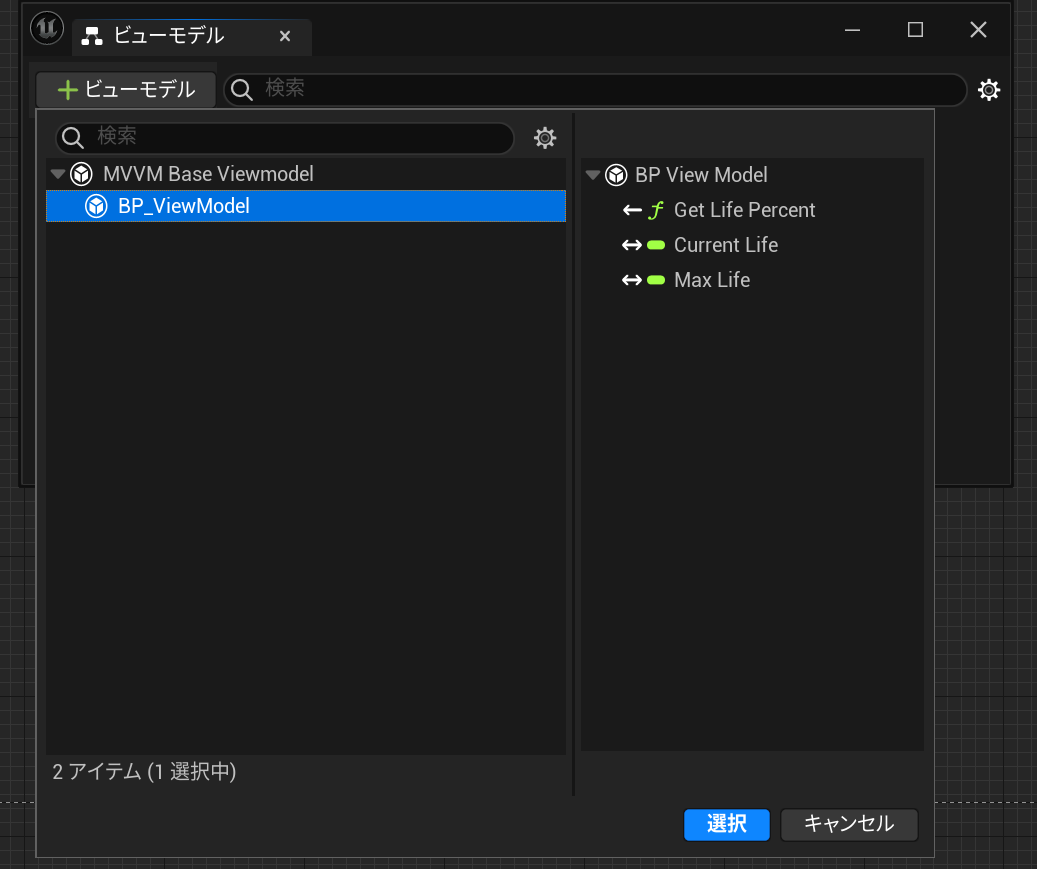Select BP View Model header row
Image resolution: width=1037 pixels, height=869 pixels.
tap(752, 175)
